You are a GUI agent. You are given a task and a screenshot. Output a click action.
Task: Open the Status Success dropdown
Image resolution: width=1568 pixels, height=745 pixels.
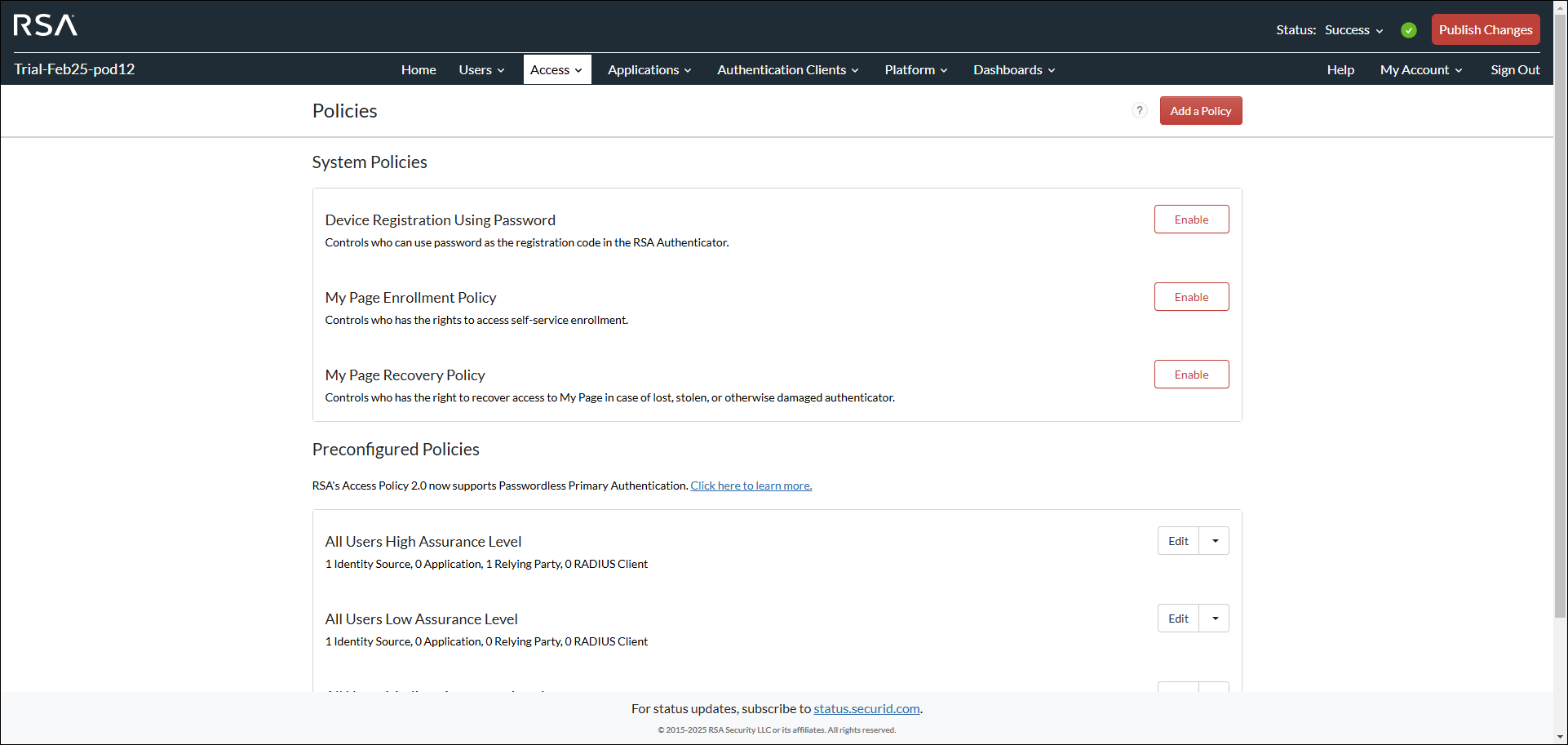(x=1353, y=30)
